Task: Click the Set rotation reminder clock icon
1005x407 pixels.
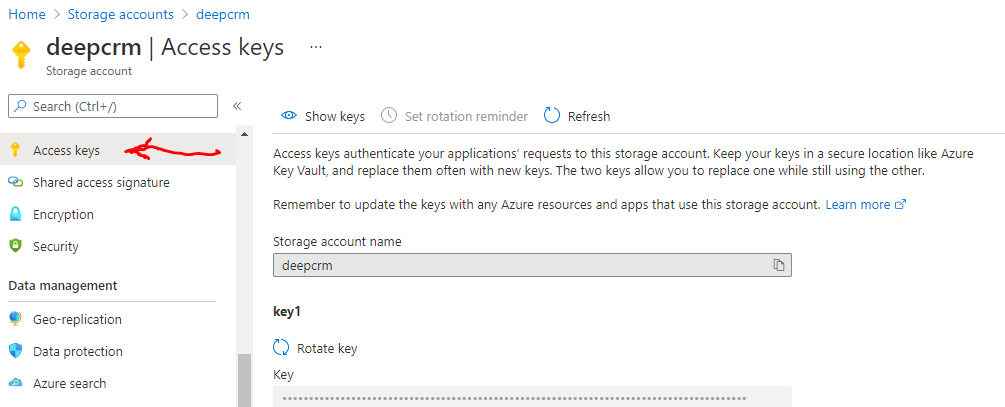Action: [389, 116]
